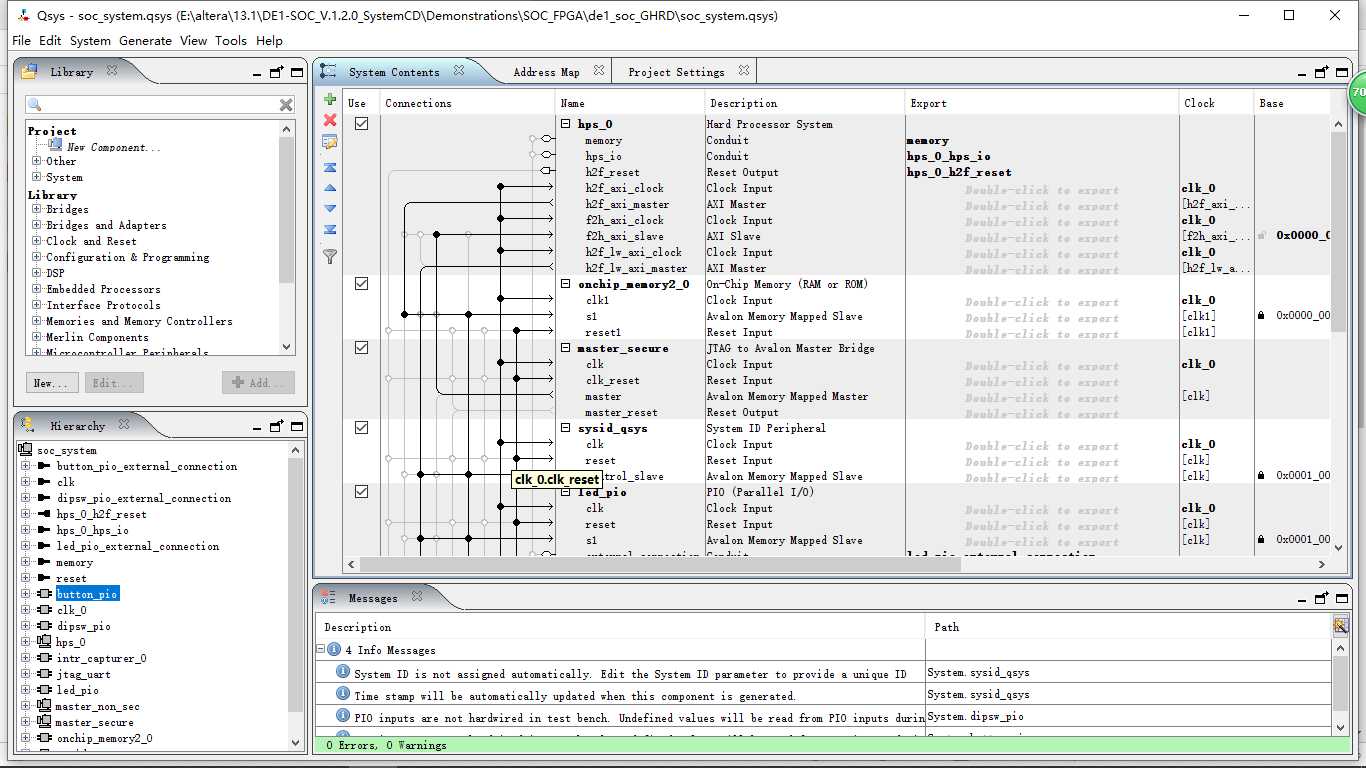The height and width of the screenshot is (768, 1366).
Task: Expand Embedded Processors in Library
Action: [x=37, y=289]
